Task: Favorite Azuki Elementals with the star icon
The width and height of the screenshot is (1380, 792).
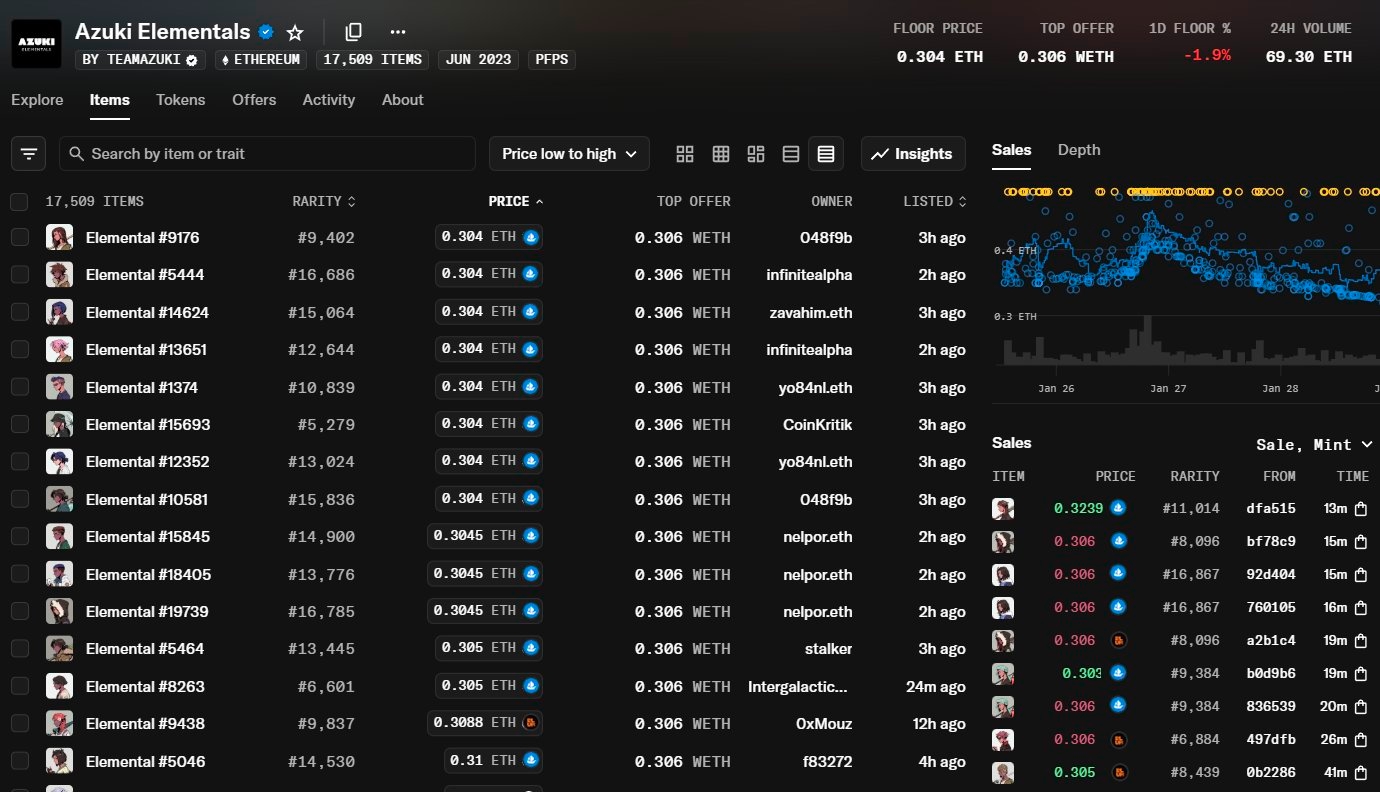Action: click(x=295, y=32)
